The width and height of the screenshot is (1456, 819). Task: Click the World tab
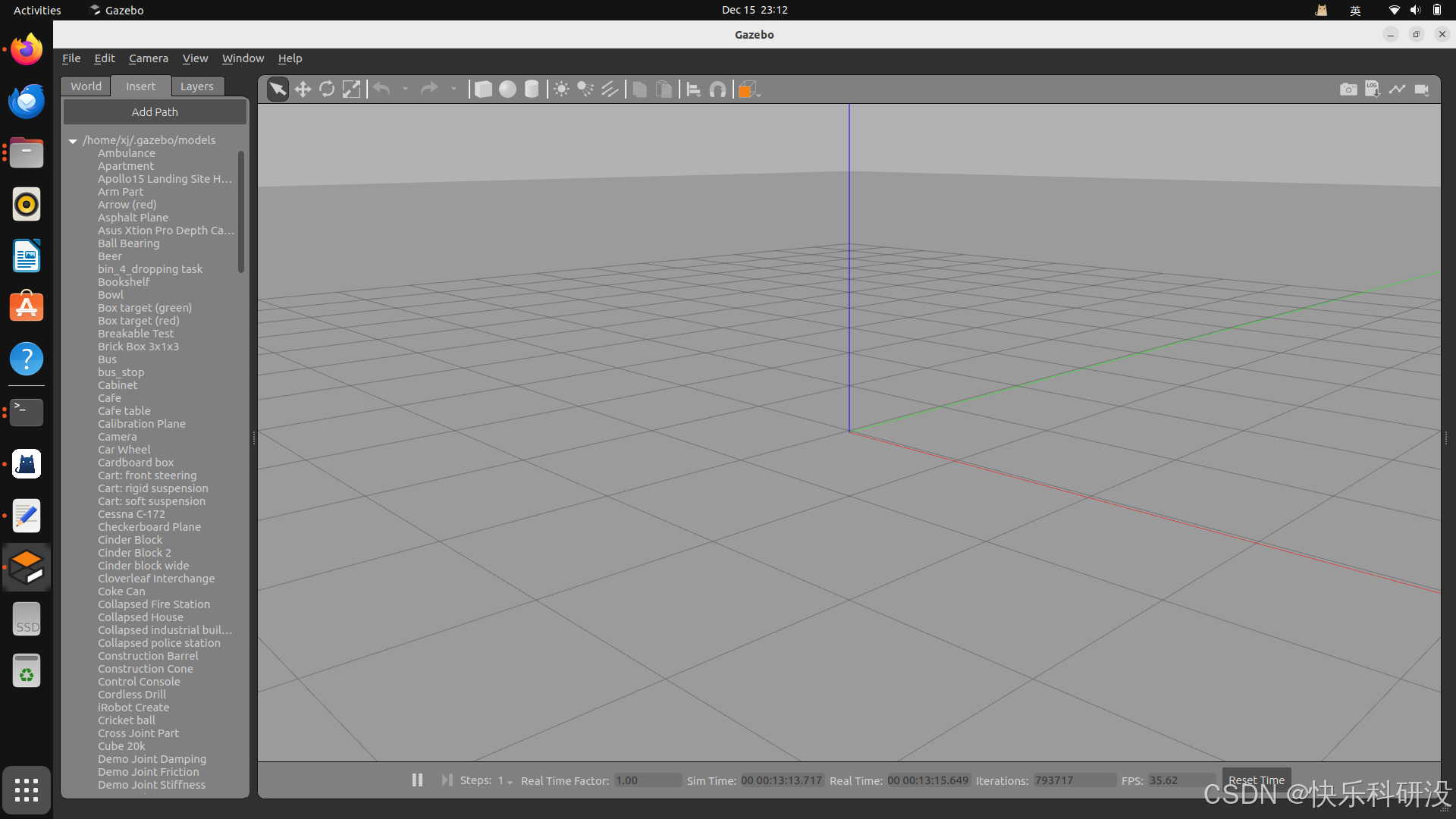(x=86, y=85)
